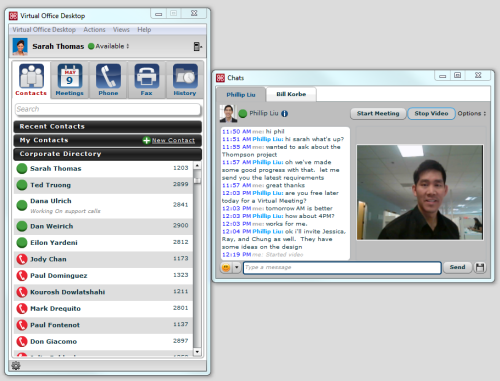Click green presence icon beside Ted Truong
Screen dimensions: 500x381
pyautogui.click(x=22, y=185)
